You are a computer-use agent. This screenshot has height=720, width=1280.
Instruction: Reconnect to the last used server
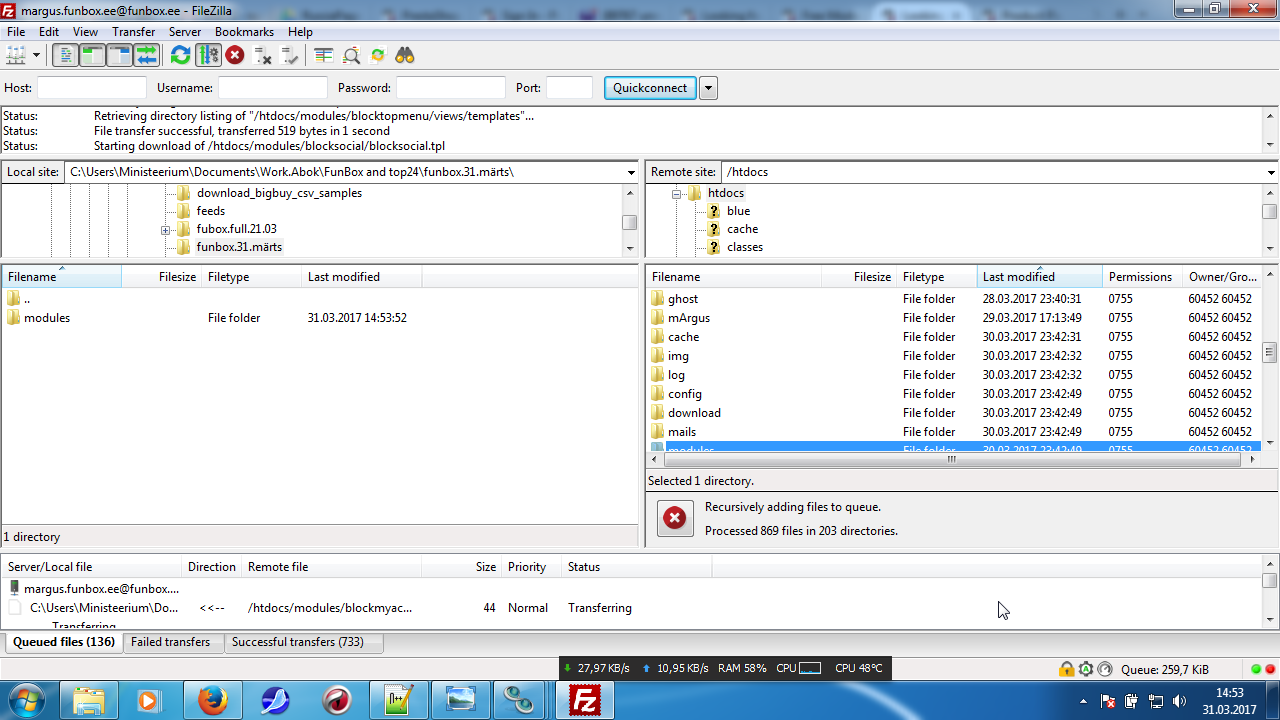[x=289, y=55]
